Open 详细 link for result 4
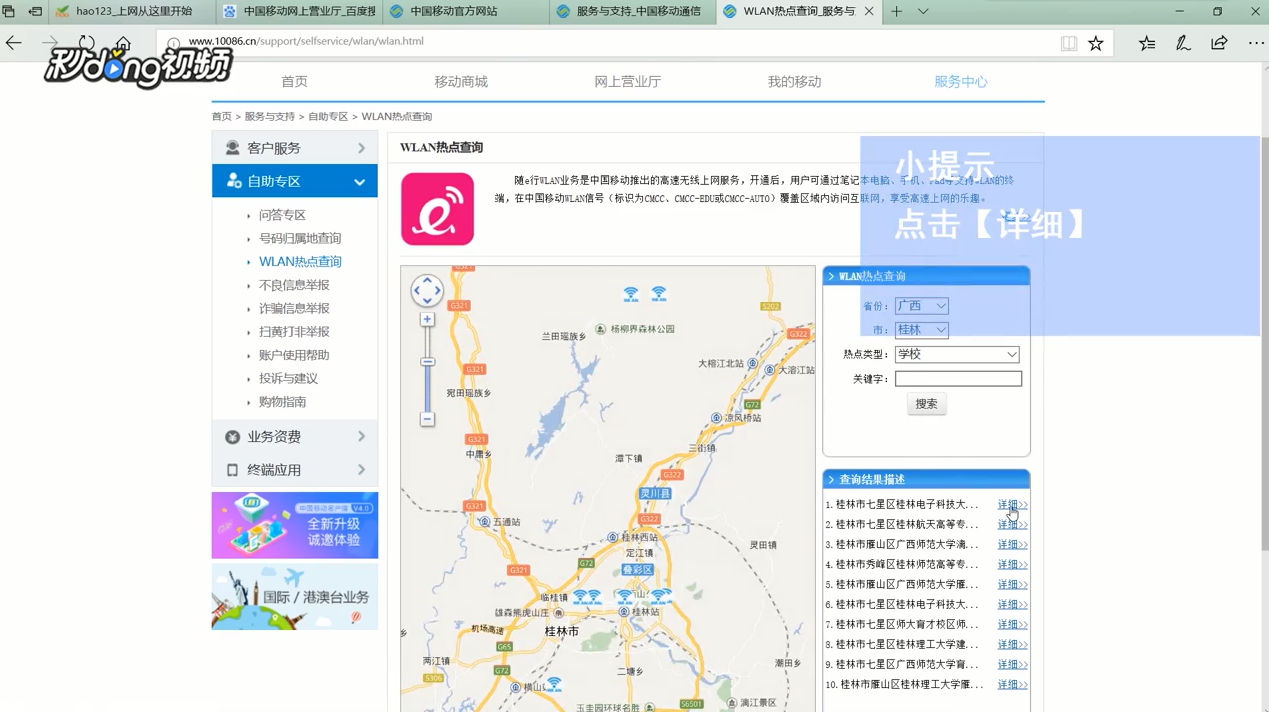This screenshot has width=1269, height=712. point(1012,565)
